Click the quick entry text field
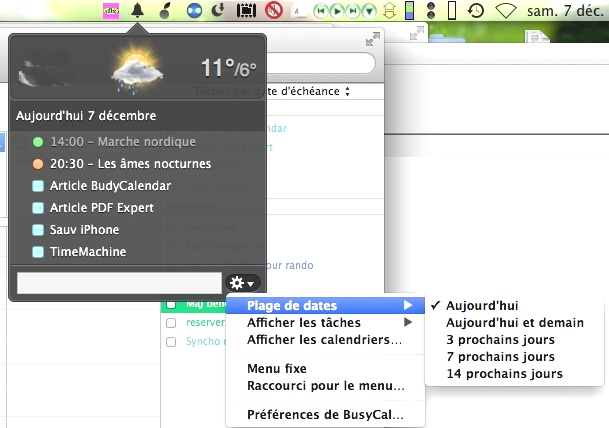609x428 pixels. pos(119,283)
